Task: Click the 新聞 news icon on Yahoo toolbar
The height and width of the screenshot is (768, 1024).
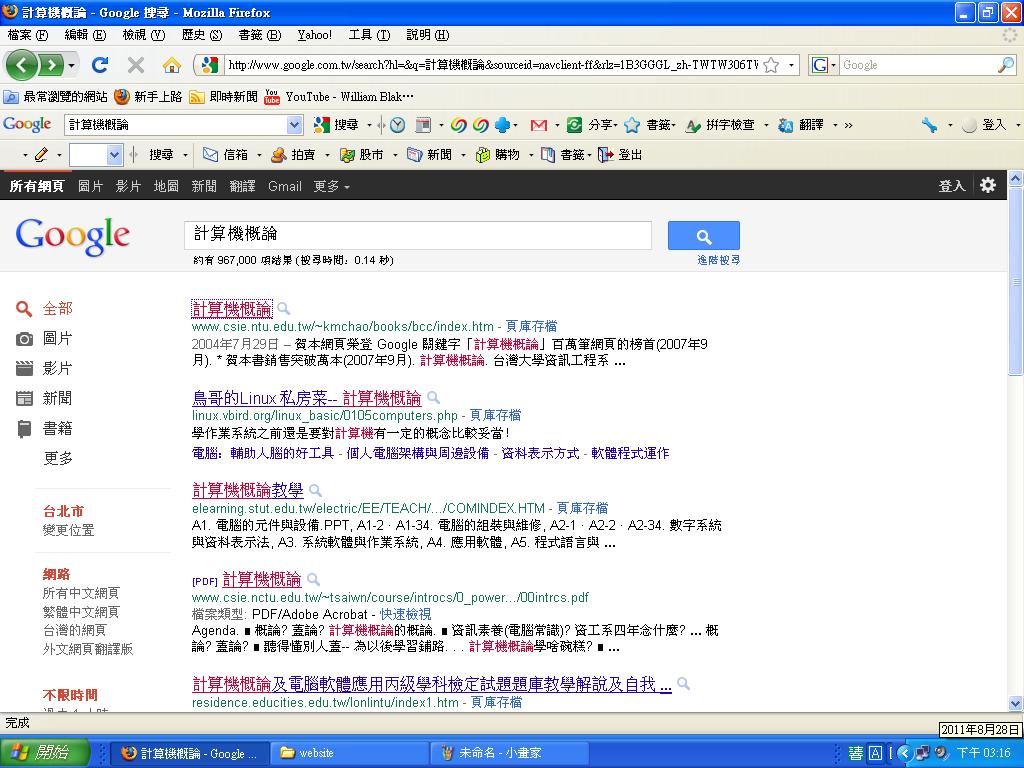Action: tap(414, 155)
